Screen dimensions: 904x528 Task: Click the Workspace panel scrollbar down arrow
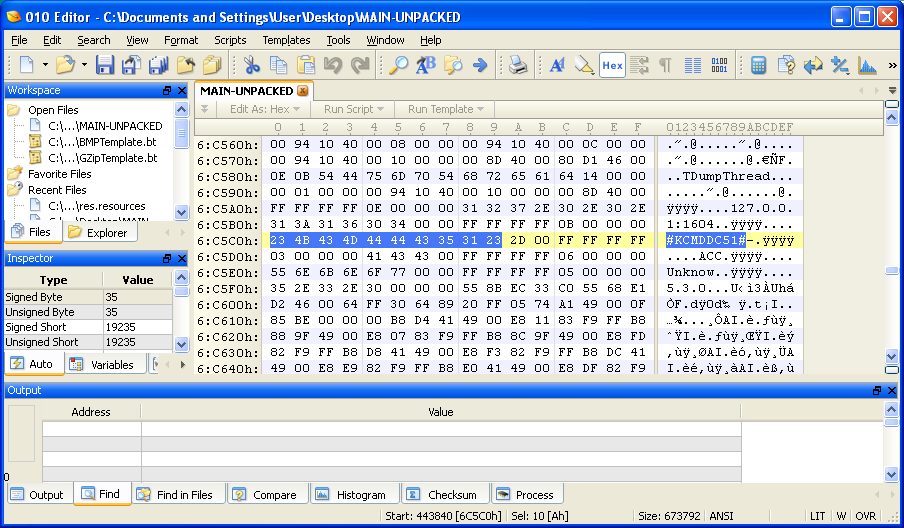181,212
